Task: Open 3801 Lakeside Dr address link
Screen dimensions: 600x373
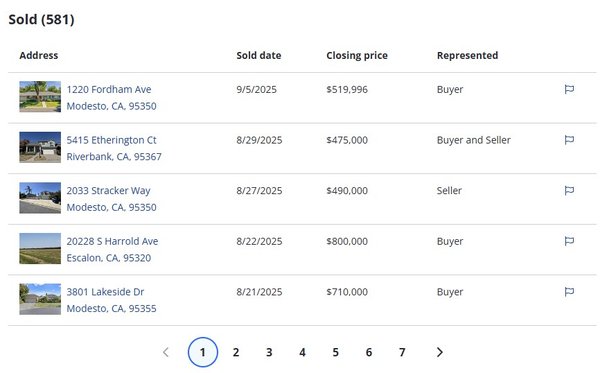Action: 105,292
